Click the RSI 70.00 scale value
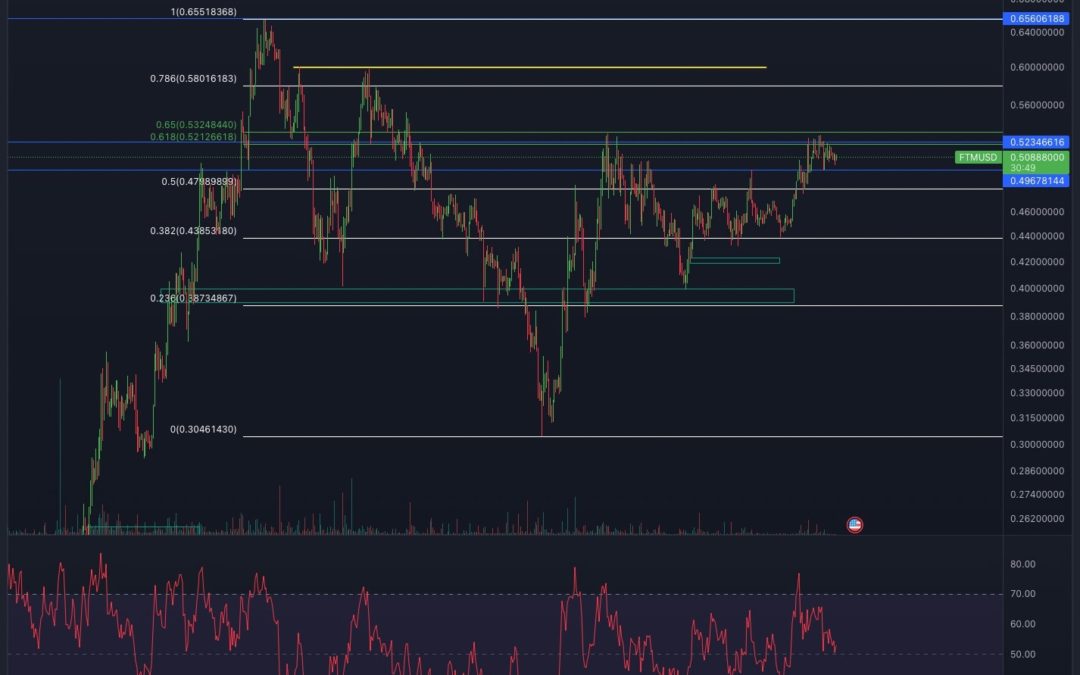Screen dimensions: 1080x675 coord(1023,594)
